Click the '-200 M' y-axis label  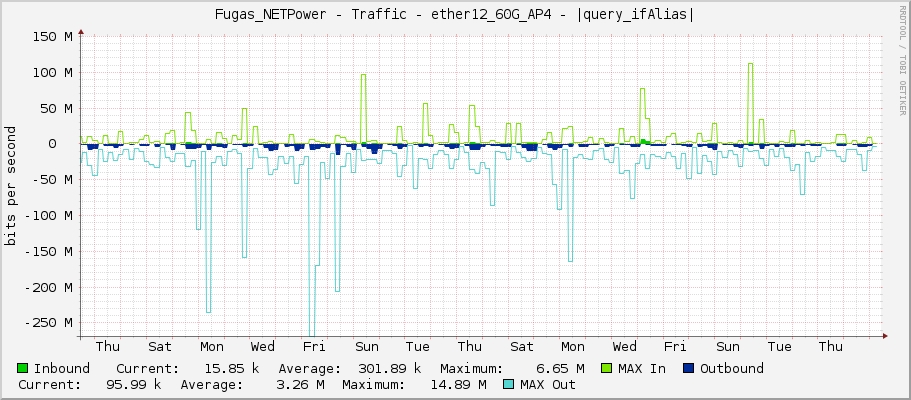point(49,287)
